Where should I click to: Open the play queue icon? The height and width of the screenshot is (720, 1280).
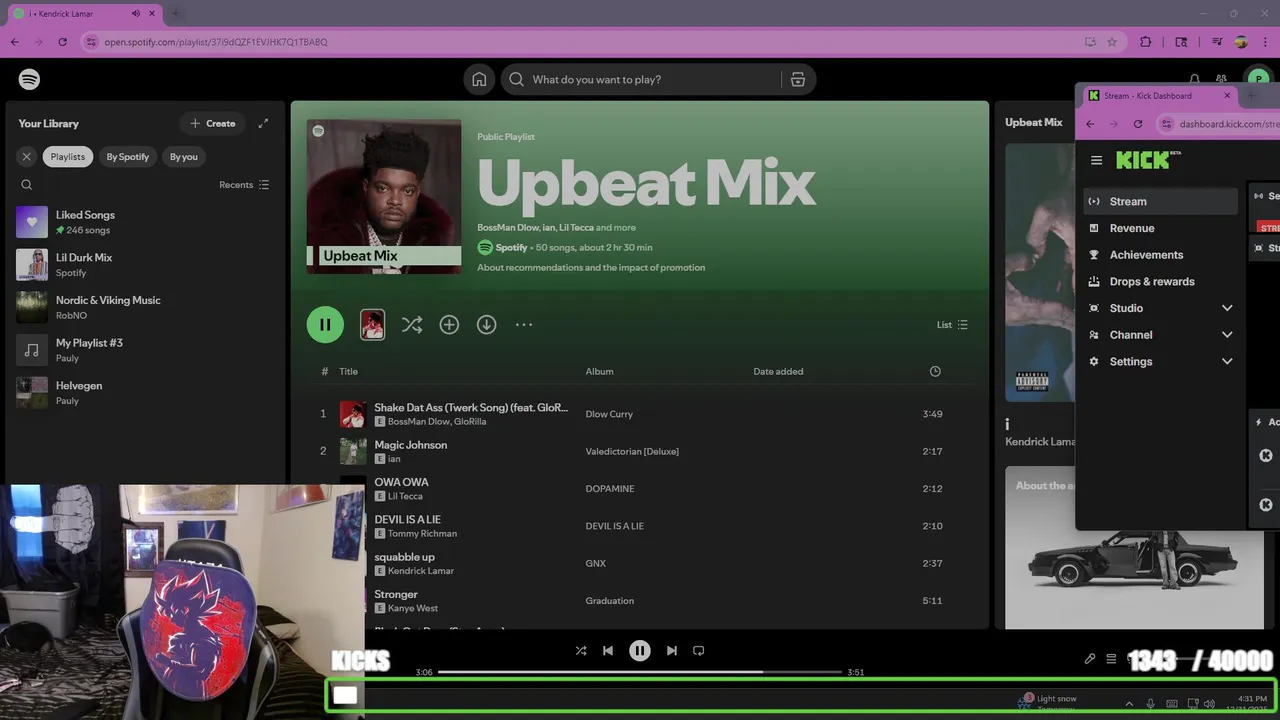(x=1111, y=659)
